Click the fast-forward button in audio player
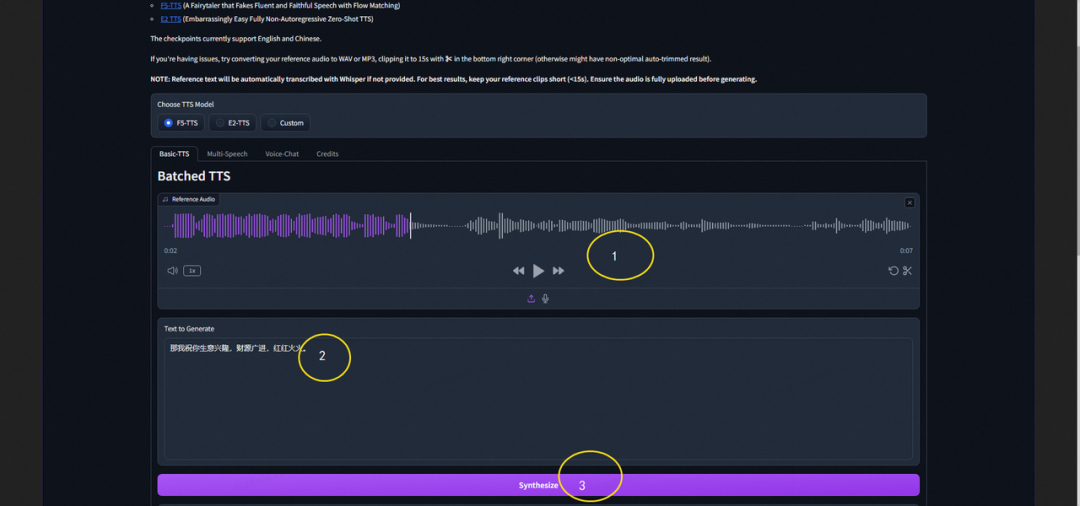The image size is (1080, 506). pos(558,271)
